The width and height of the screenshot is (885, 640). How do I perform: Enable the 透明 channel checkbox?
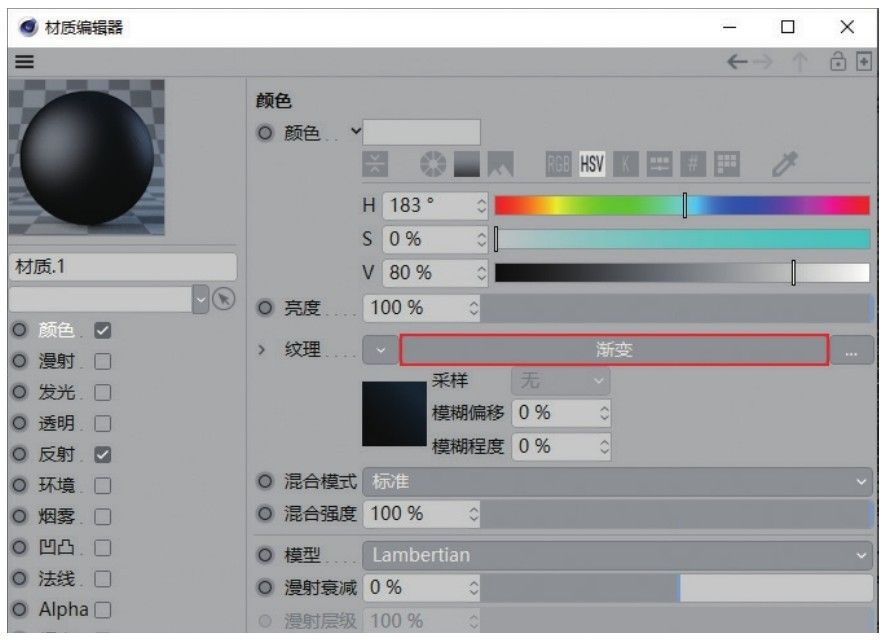click(x=103, y=423)
